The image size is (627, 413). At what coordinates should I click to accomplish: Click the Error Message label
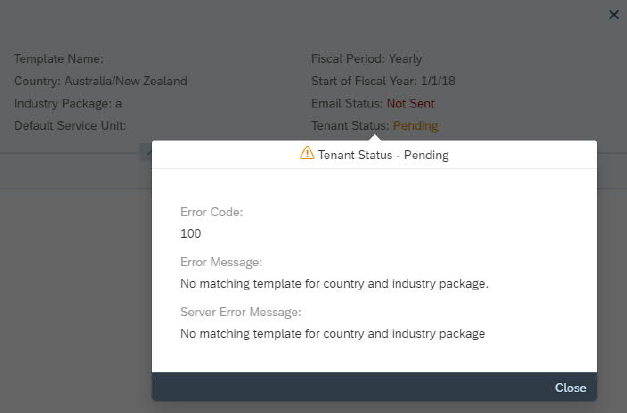[221, 262]
